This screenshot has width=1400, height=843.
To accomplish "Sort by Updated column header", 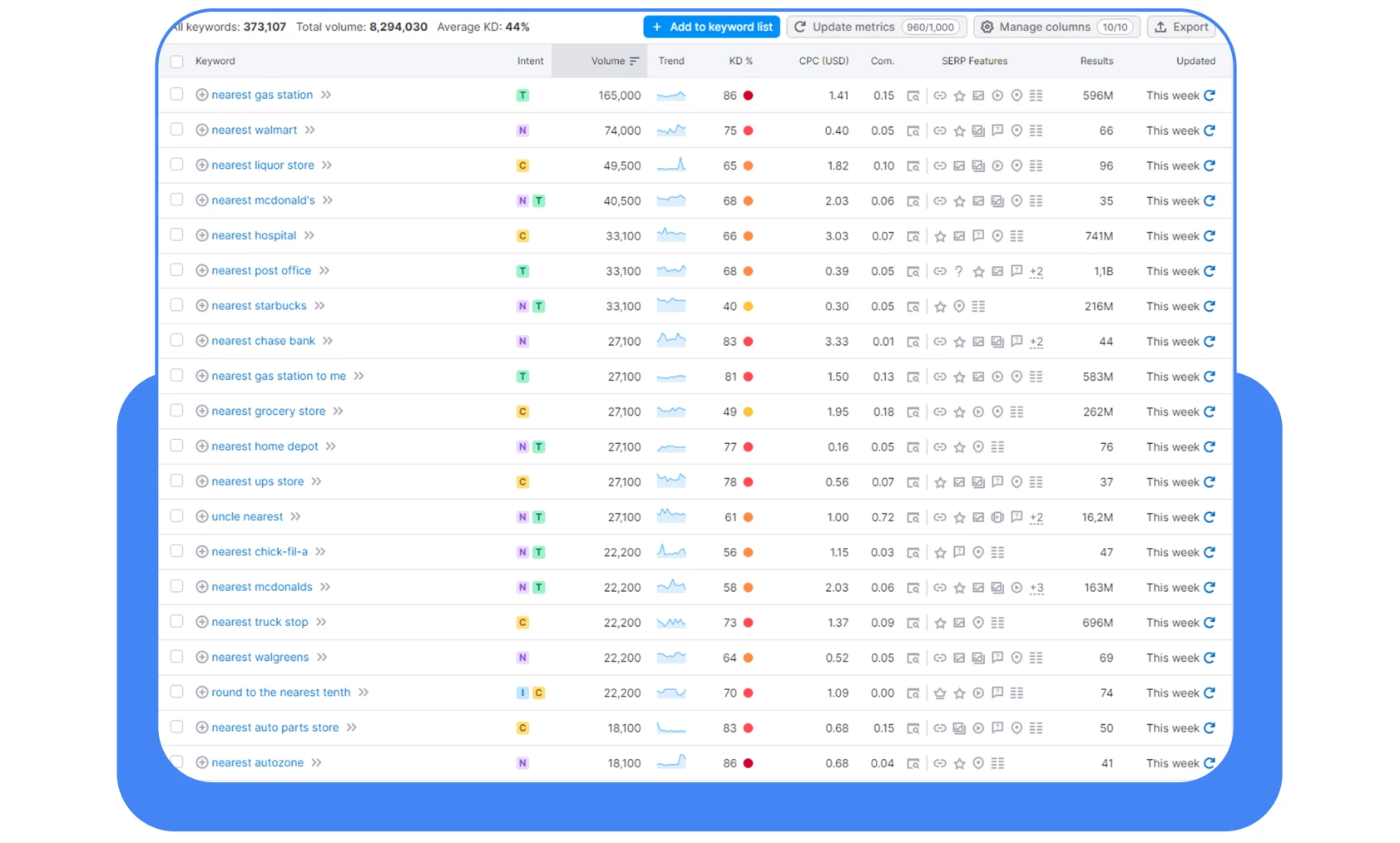I will 1195,61.
